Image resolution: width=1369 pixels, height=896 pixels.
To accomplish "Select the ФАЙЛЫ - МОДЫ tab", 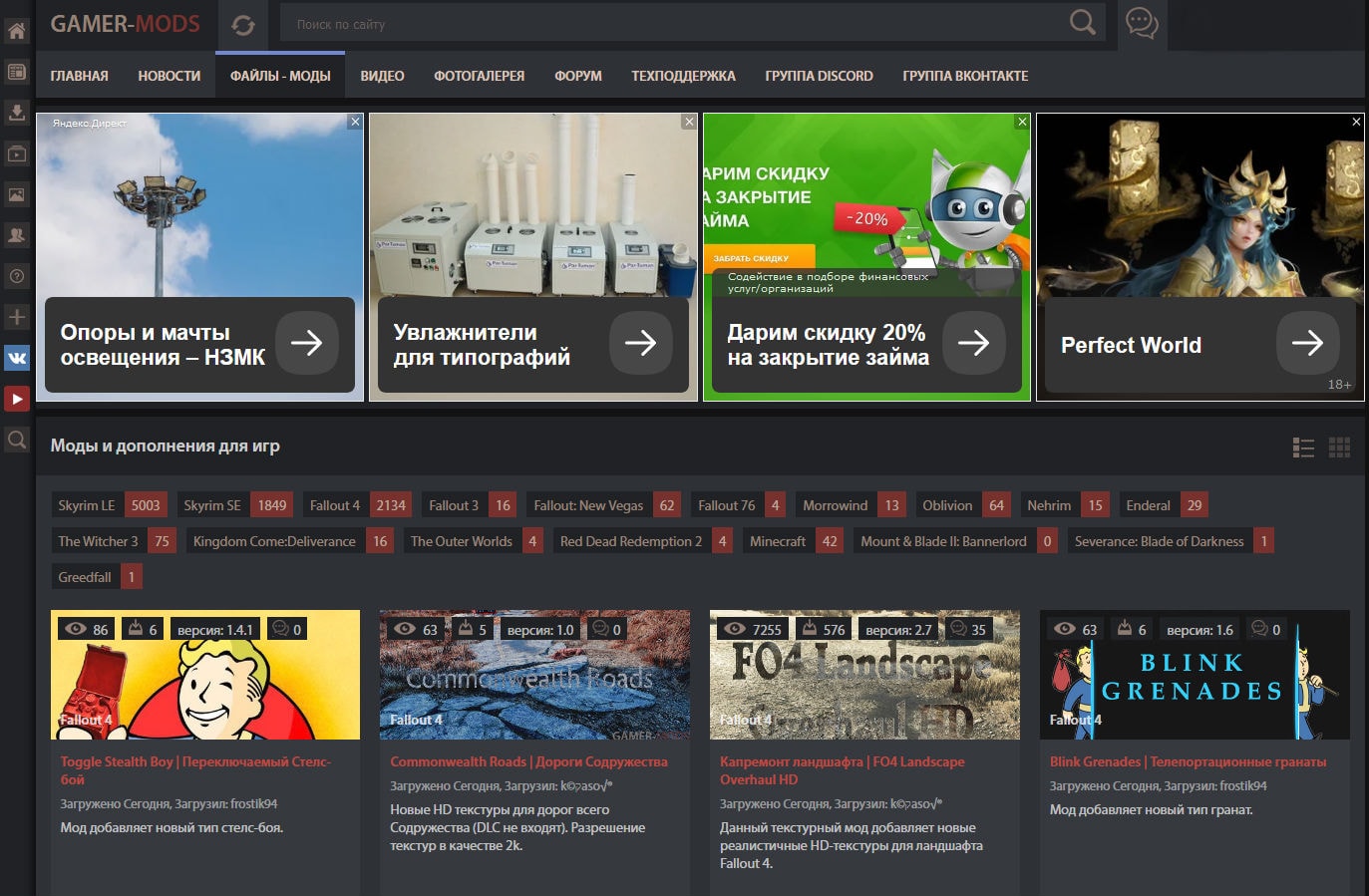I will click(x=280, y=76).
